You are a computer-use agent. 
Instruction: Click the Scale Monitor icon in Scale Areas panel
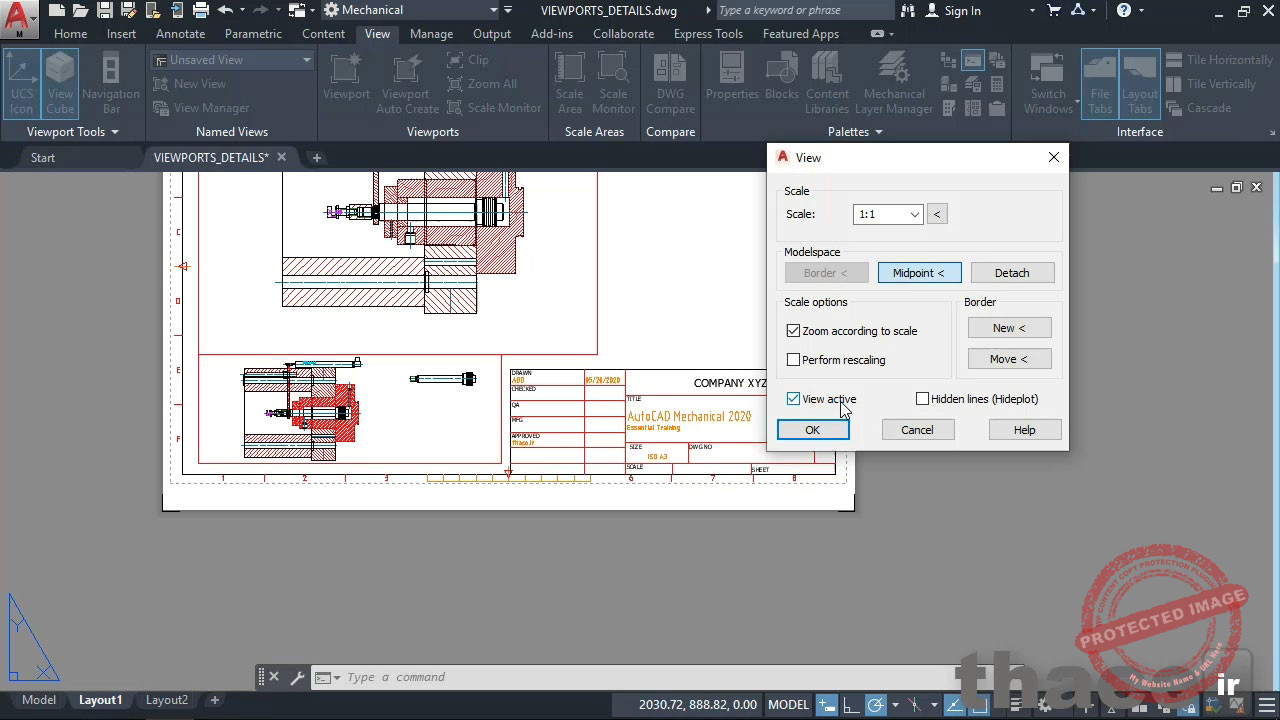coord(613,83)
